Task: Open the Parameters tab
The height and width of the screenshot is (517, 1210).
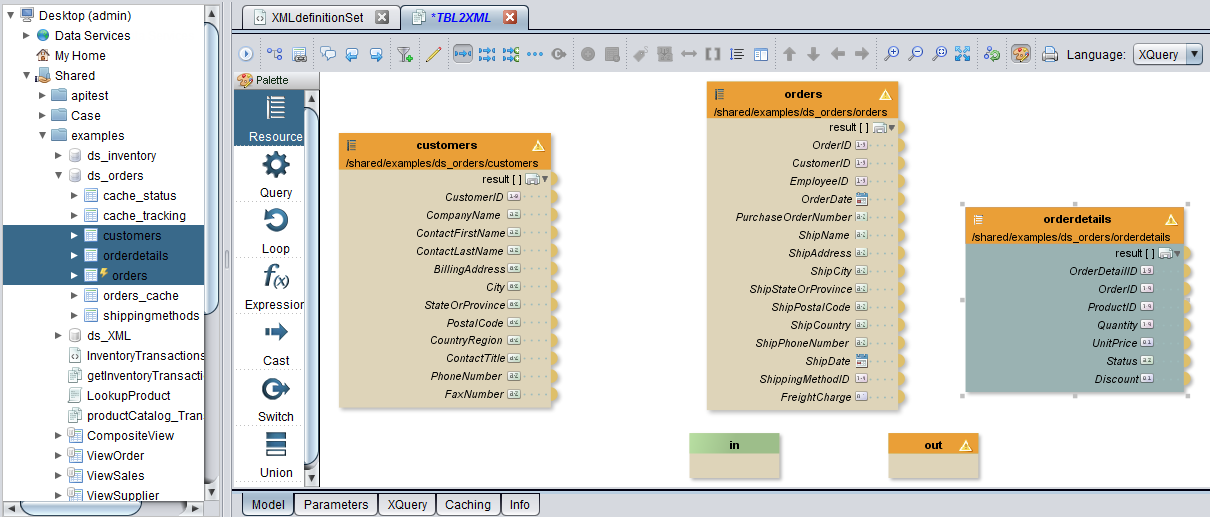Action: pyautogui.click(x=336, y=505)
